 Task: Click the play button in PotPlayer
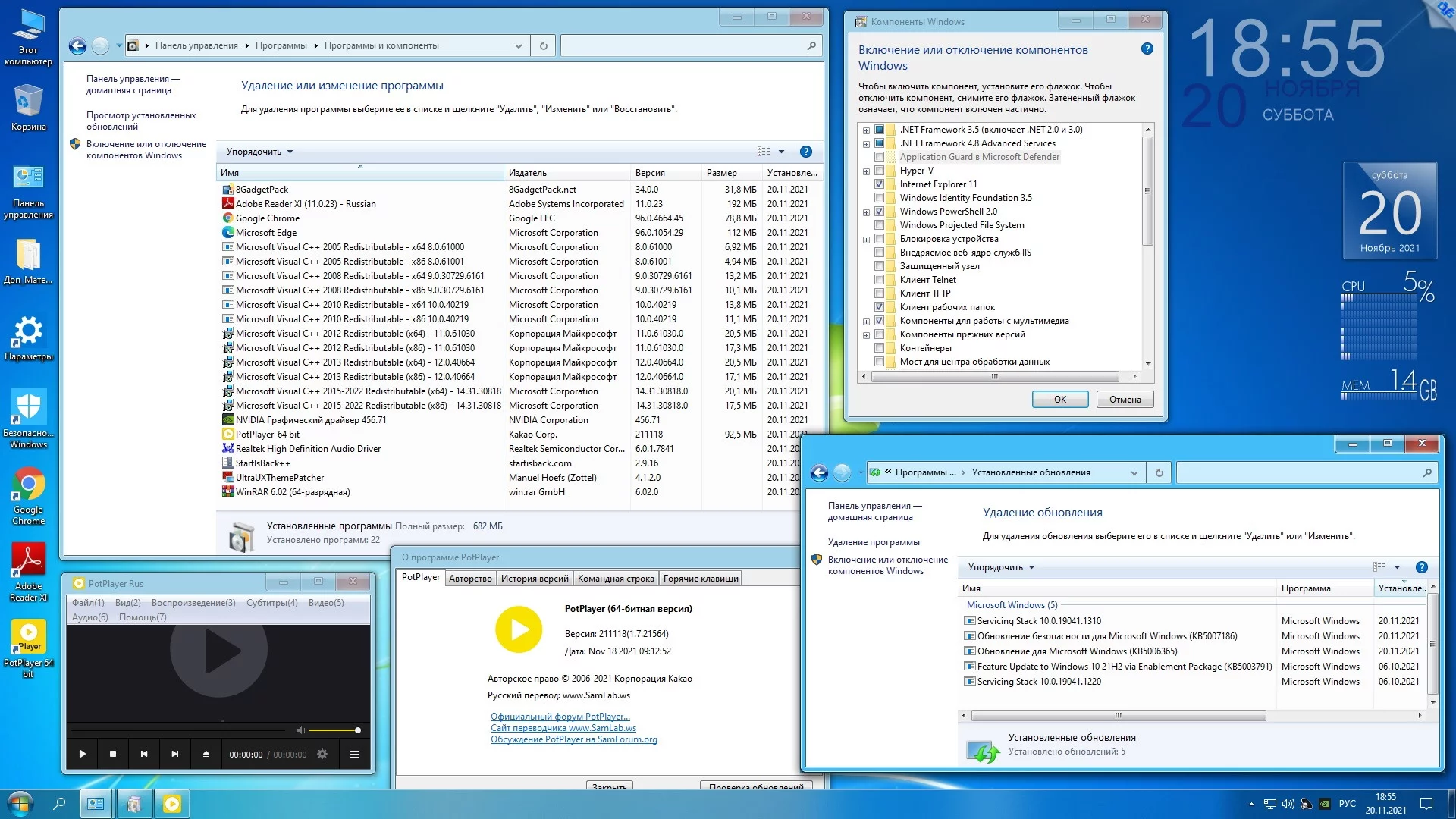click(83, 754)
